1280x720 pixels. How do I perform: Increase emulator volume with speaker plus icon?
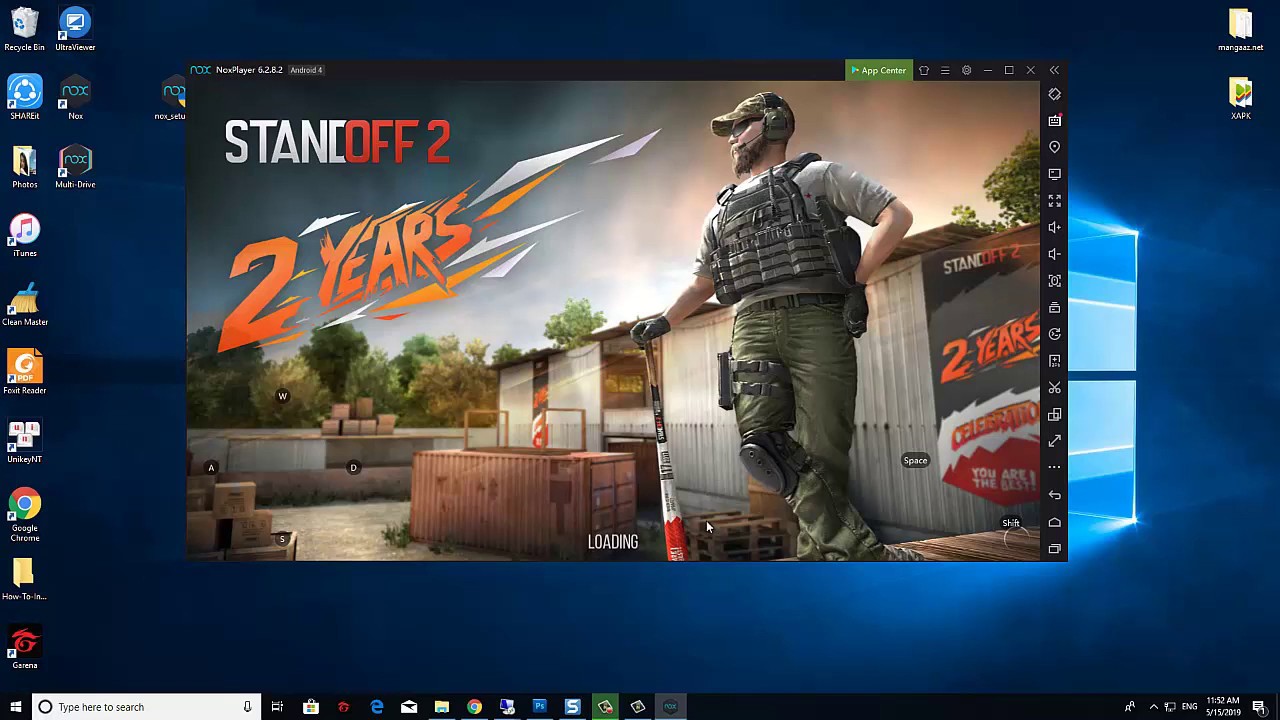click(x=1054, y=227)
